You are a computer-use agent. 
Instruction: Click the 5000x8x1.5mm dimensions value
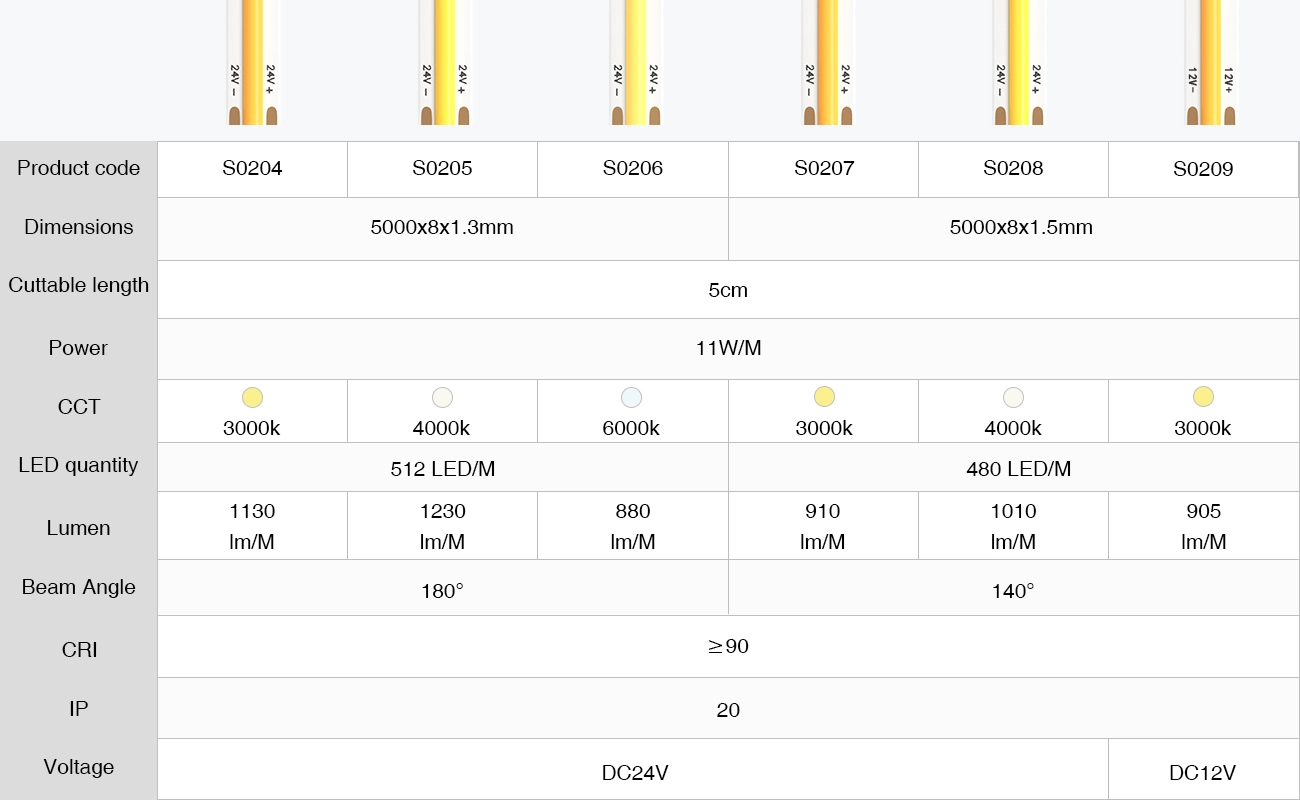1021,228
